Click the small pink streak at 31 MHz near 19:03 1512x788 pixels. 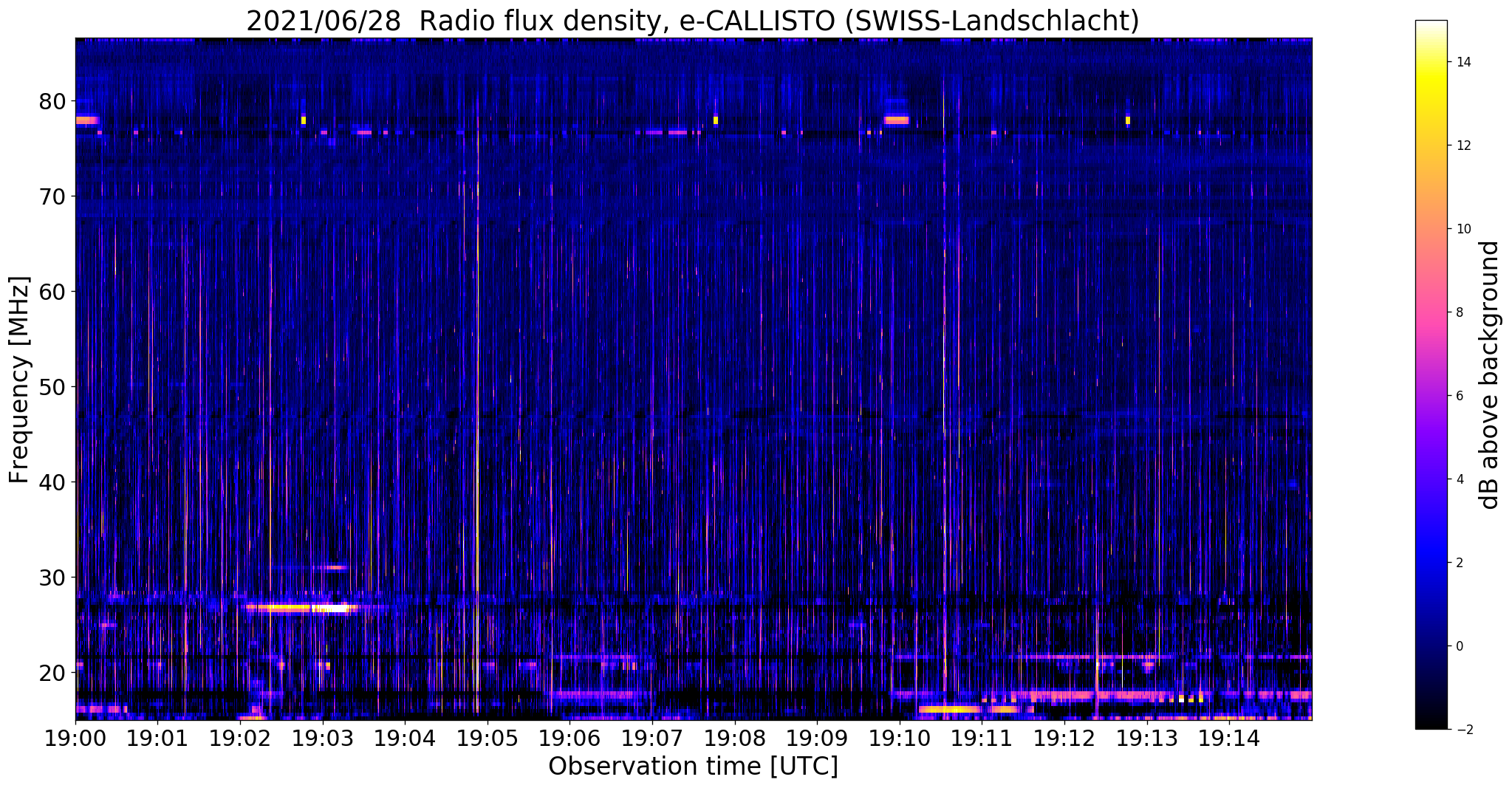click(336, 568)
